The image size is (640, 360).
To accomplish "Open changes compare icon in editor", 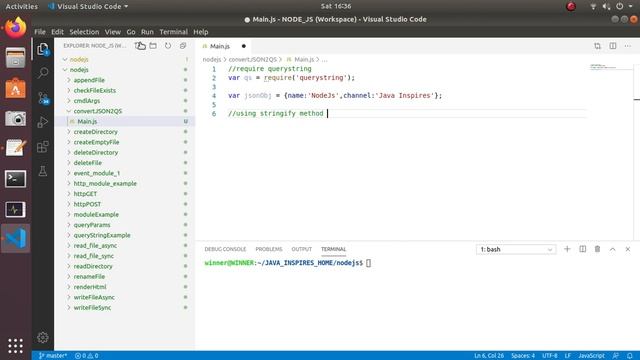I will pos(598,46).
